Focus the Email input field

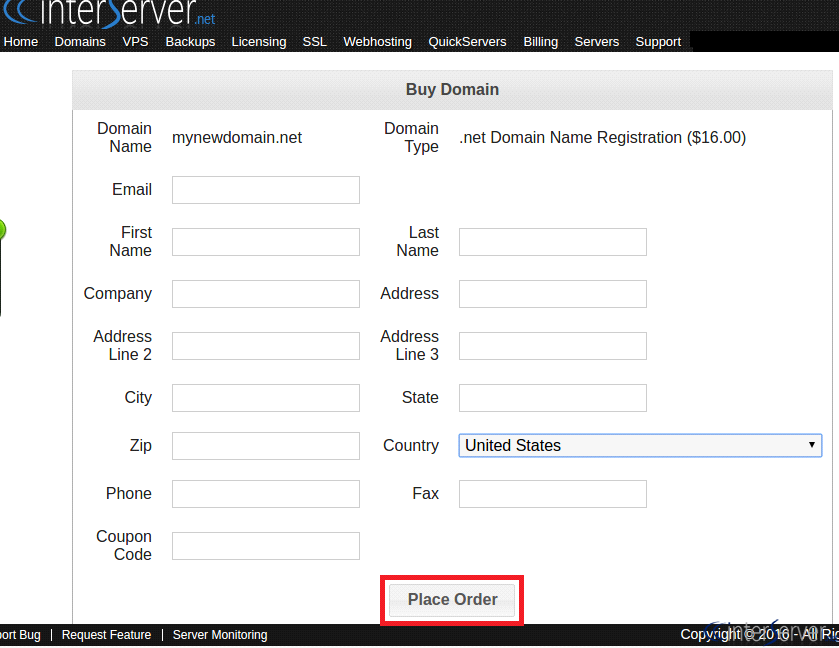(x=266, y=190)
